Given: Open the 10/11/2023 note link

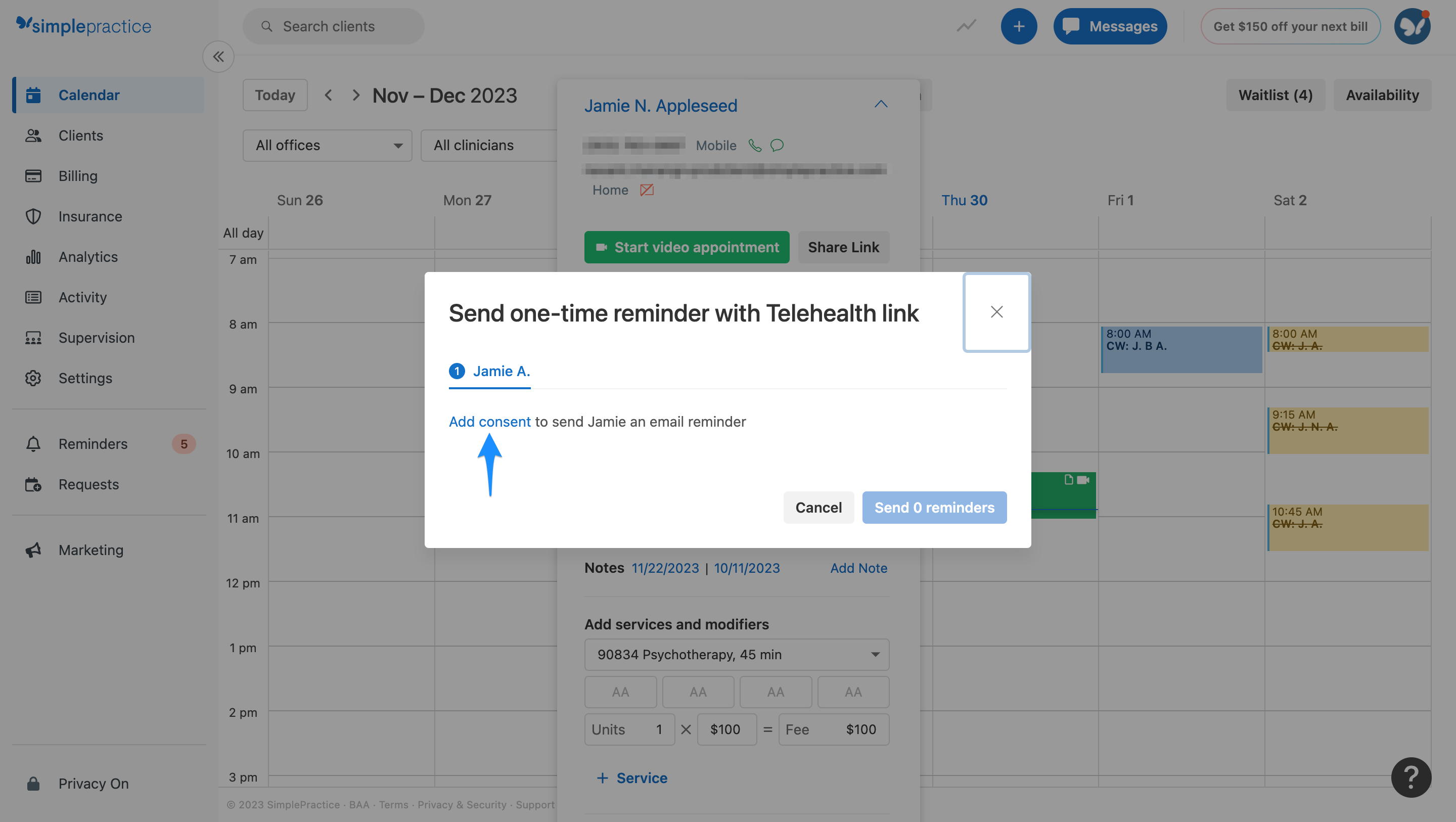Looking at the screenshot, I should pos(747,568).
